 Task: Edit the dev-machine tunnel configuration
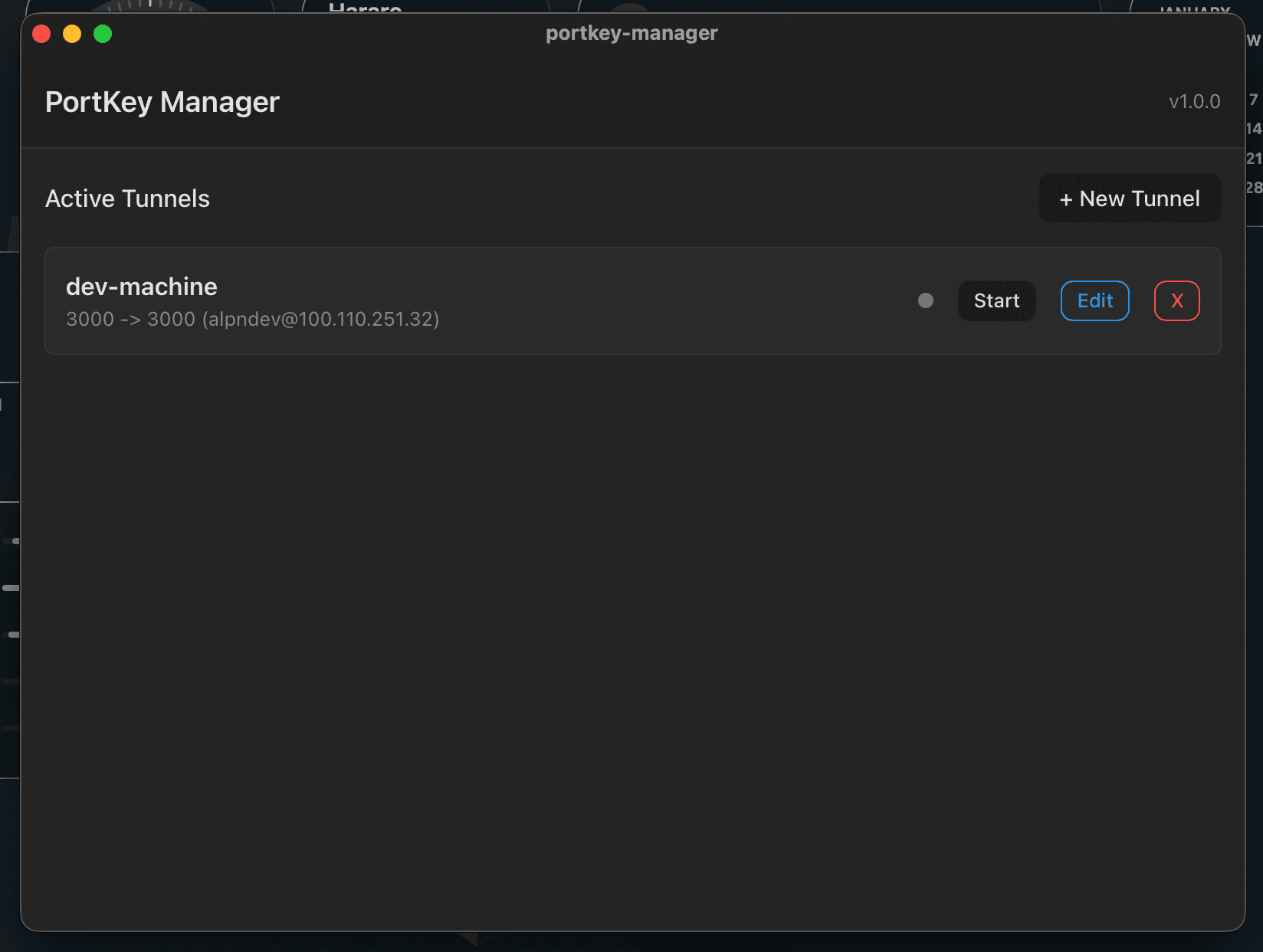pyautogui.click(x=1094, y=300)
